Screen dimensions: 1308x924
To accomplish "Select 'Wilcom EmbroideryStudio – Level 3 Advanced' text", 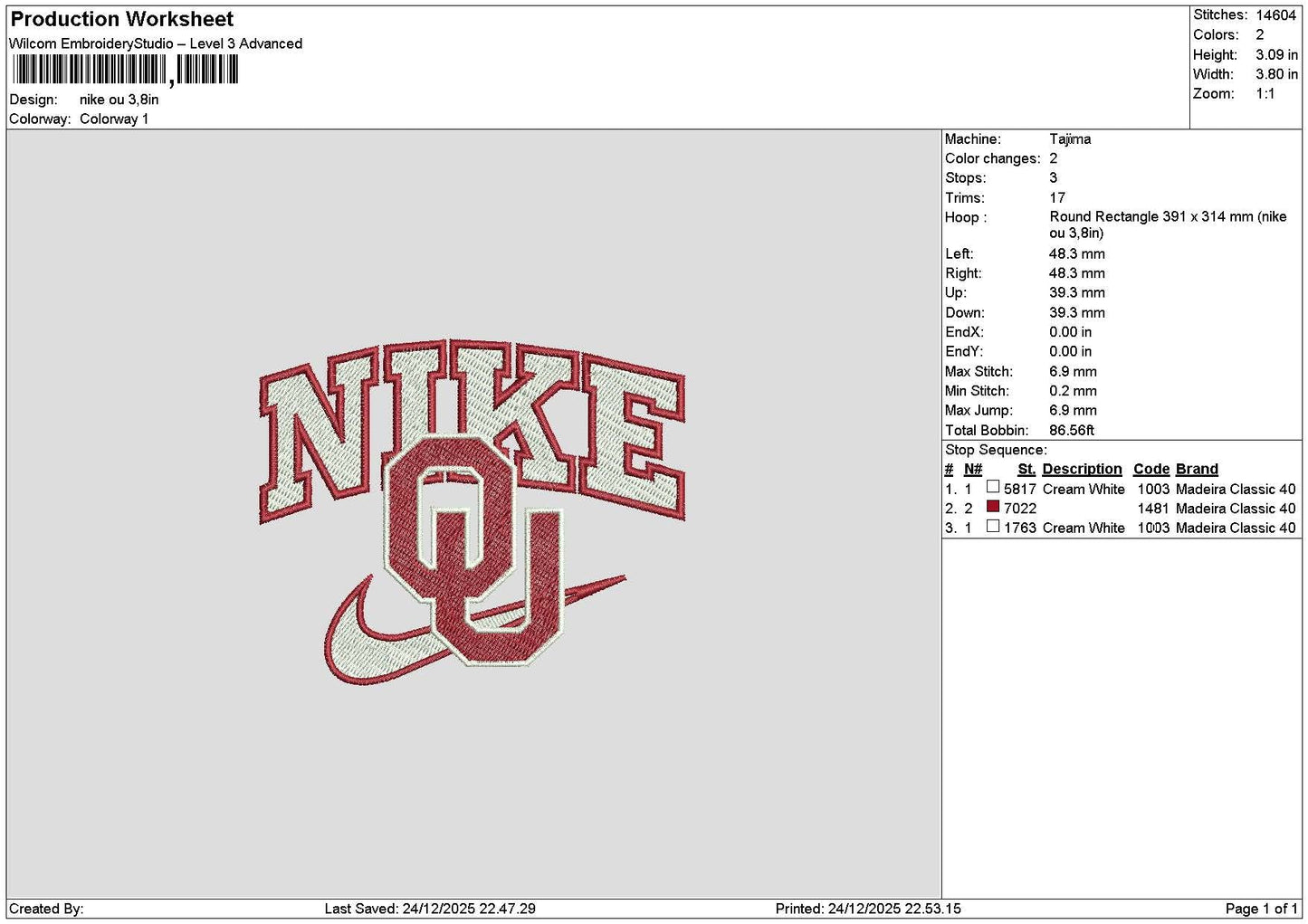I will click(x=156, y=43).
